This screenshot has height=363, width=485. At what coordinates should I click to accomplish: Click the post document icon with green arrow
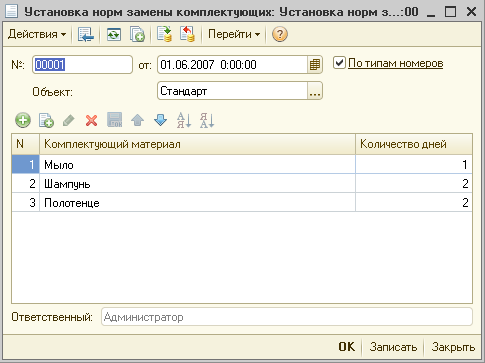tap(164, 34)
